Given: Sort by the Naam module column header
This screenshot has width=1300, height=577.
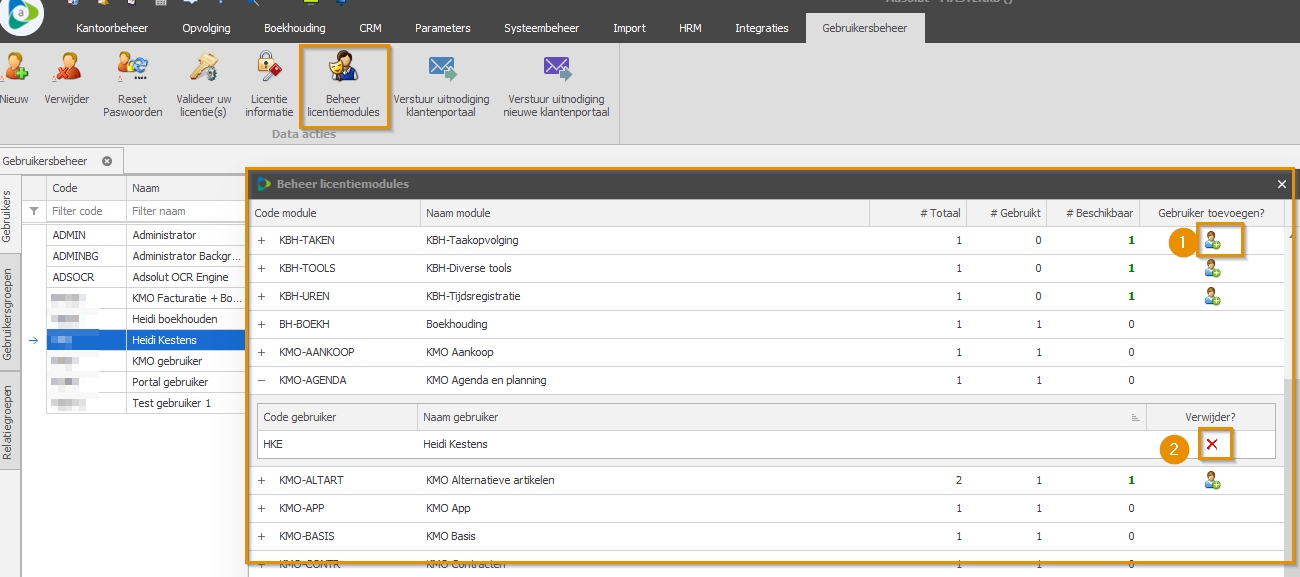Looking at the screenshot, I should point(644,213).
